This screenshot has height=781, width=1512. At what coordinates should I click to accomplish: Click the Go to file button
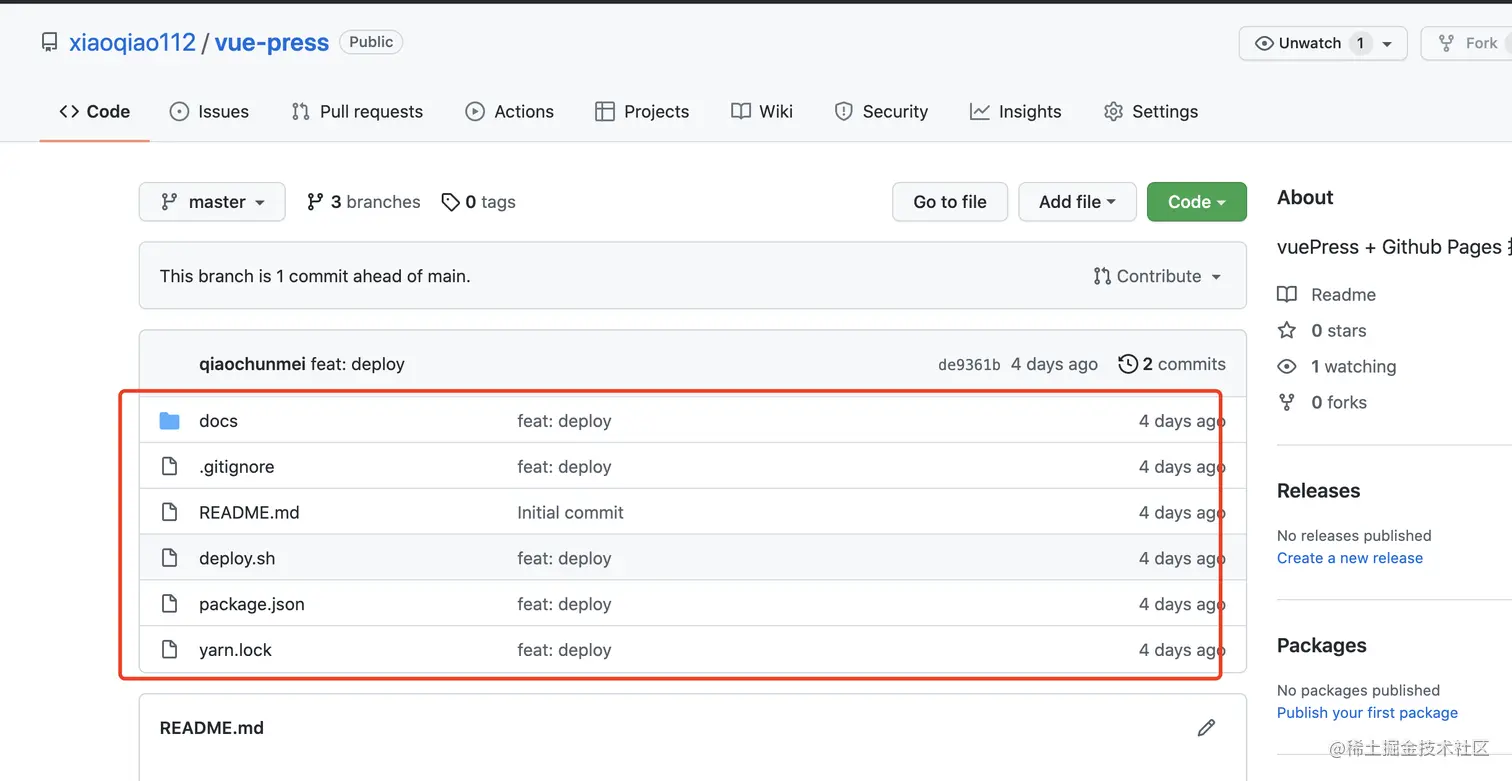[949, 202]
